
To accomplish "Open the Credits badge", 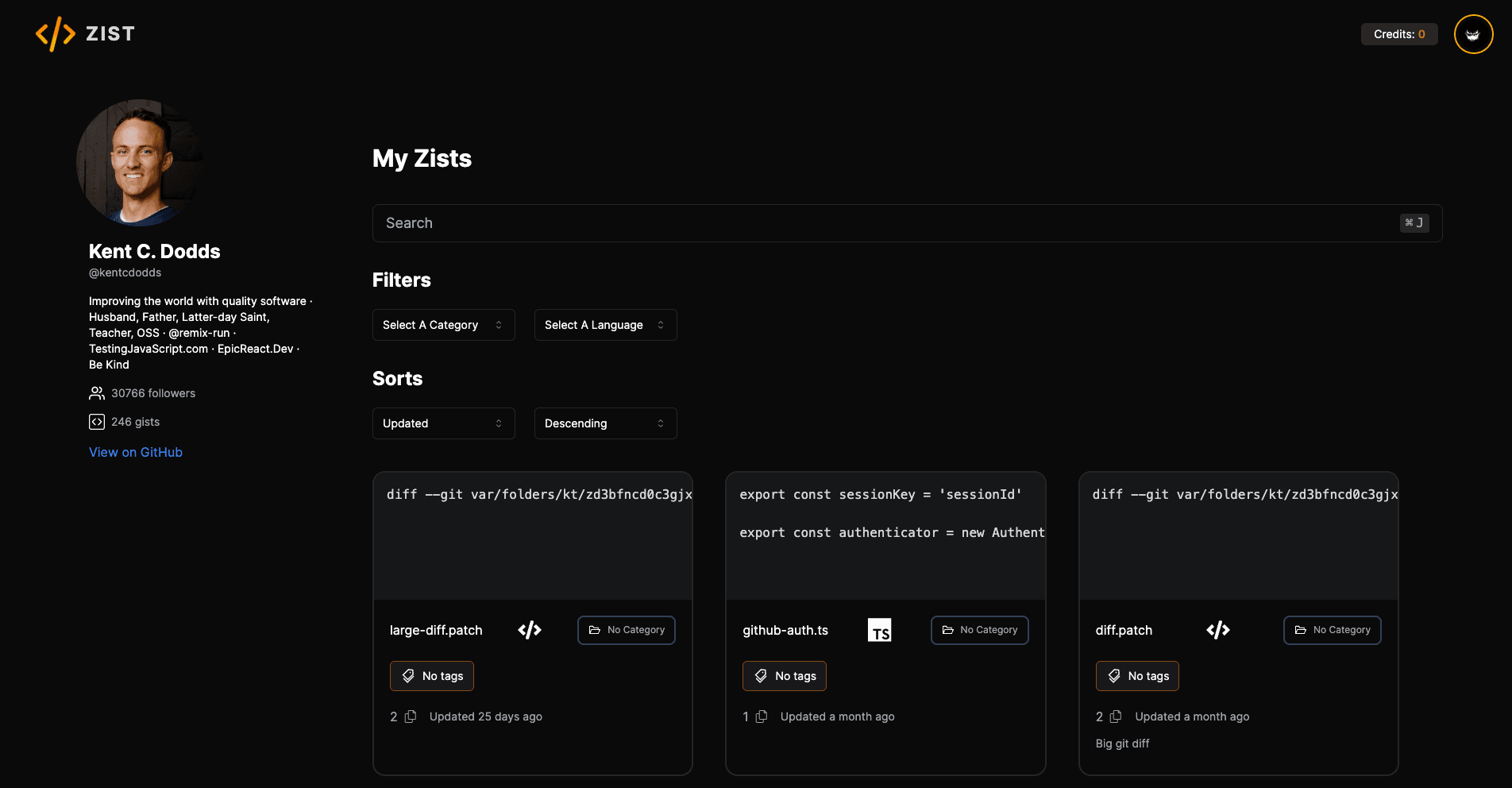I will (1398, 34).
